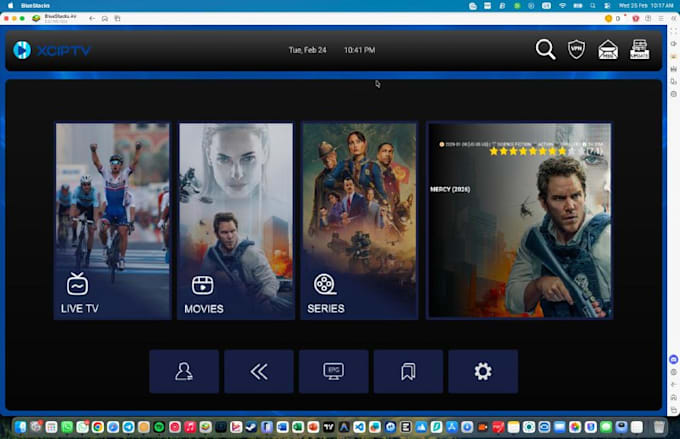Open the user account button
The height and width of the screenshot is (439, 680).
tap(184, 371)
